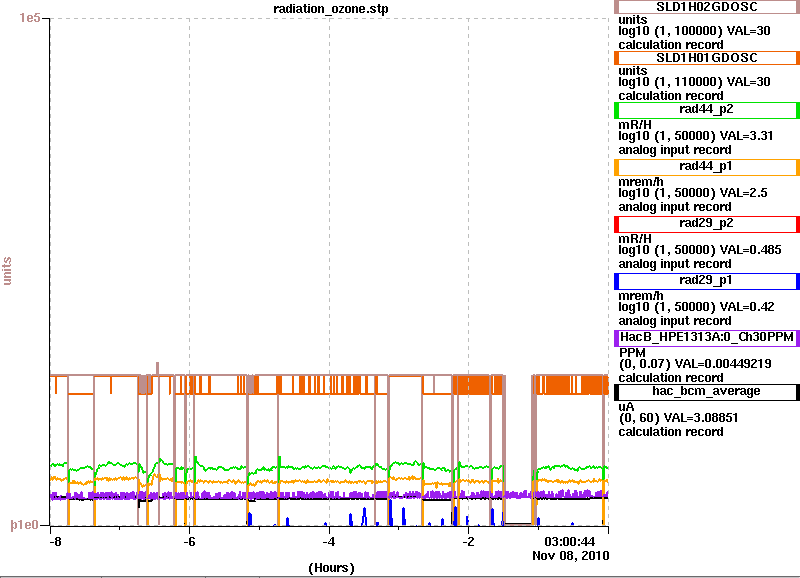Viewport: 800px width, 578px height.
Task: Click 'calculation record' under SLD1H01GDOSC
Action: 671,95
